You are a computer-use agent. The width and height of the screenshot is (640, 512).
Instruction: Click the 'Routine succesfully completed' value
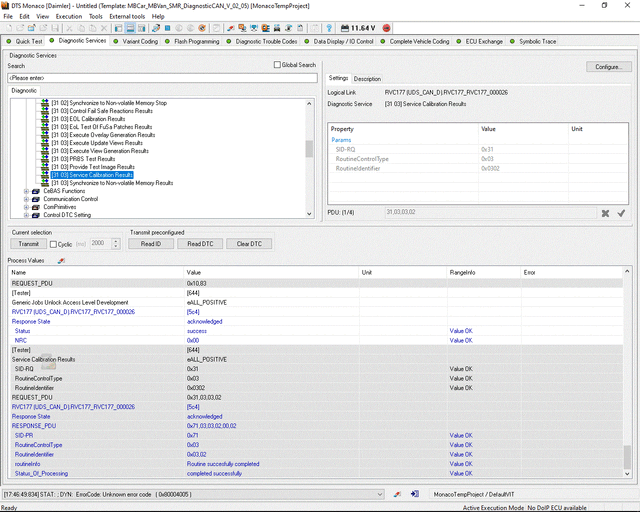point(223,464)
